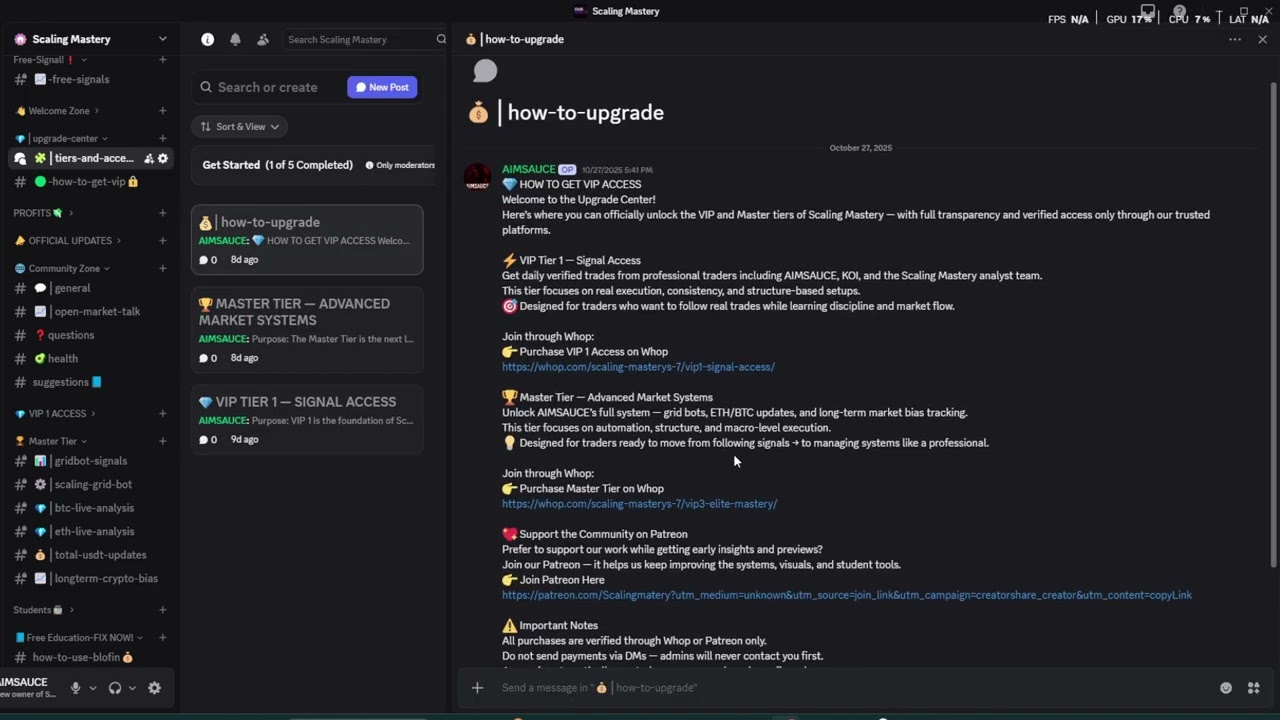Open microphone input options arrow
Screen dimensions: 1280x720
92,688
